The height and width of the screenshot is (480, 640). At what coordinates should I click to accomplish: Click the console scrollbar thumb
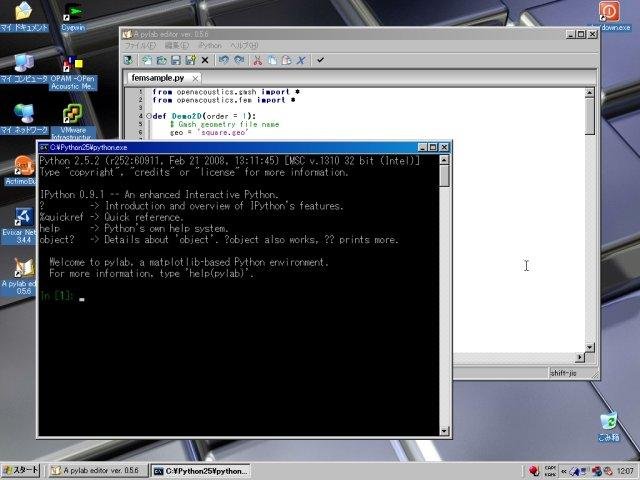click(444, 176)
